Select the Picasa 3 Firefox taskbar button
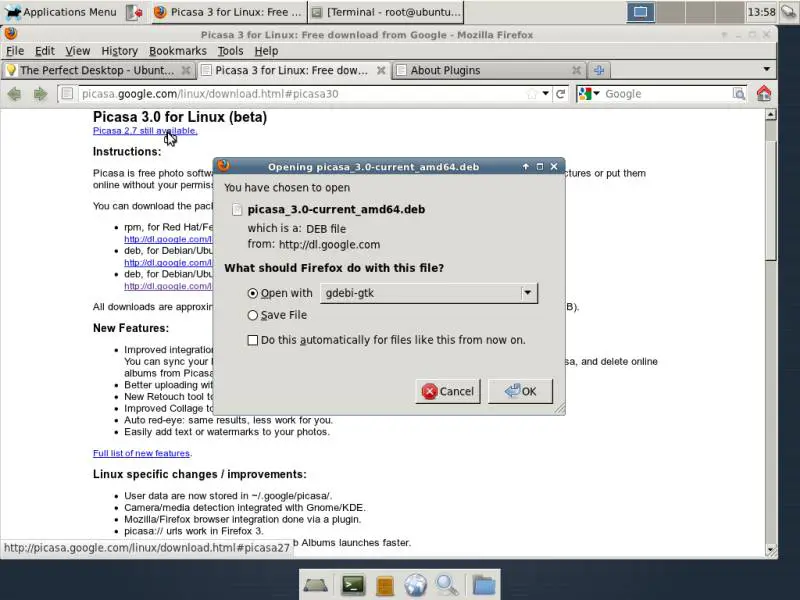Screen dimensions: 800x600 (x=228, y=12)
